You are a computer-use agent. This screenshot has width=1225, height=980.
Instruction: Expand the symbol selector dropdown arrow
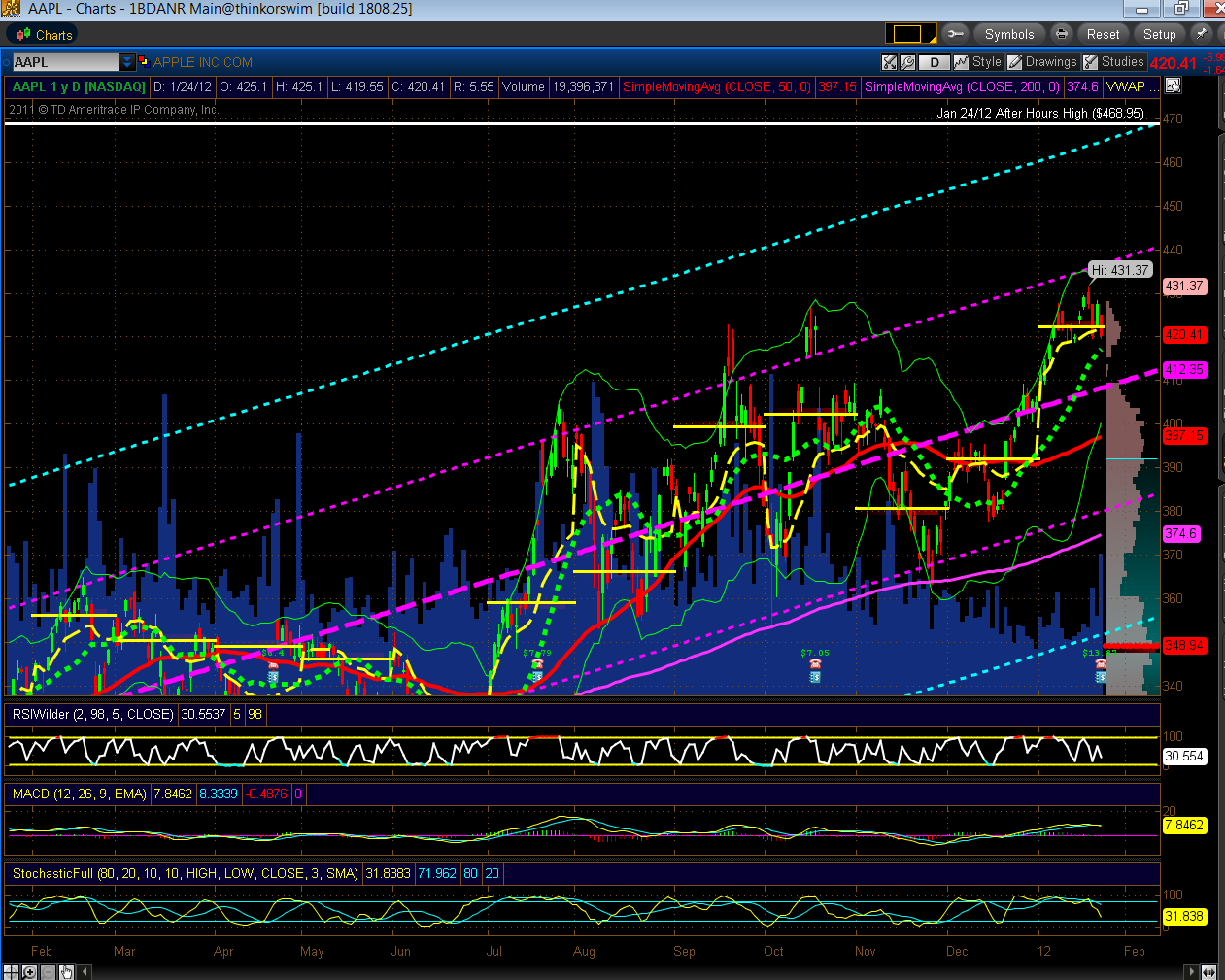(127, 62)
